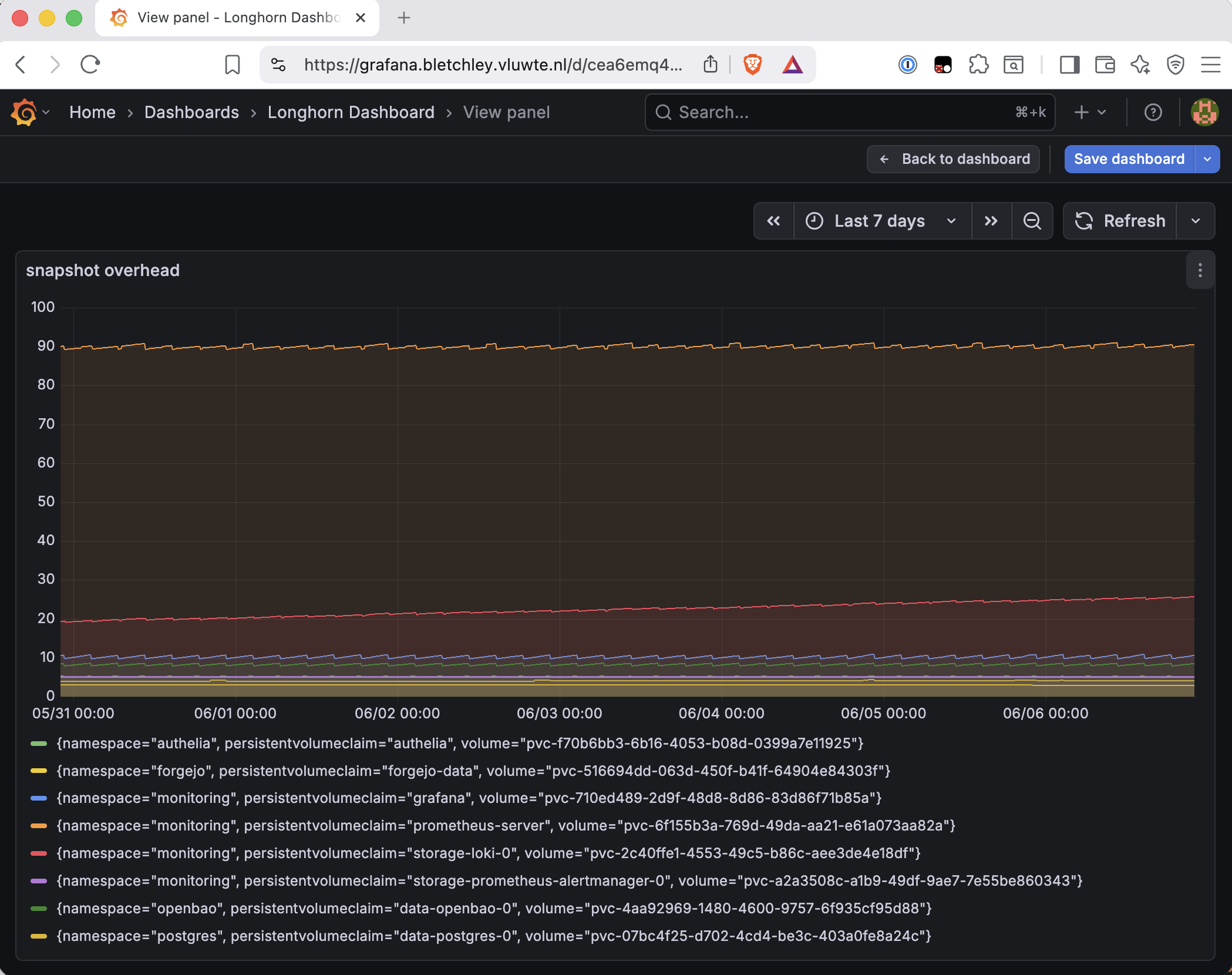Click the View panel breadcrumb
The height and width of the screenshot is (975, 1232).
506,112
